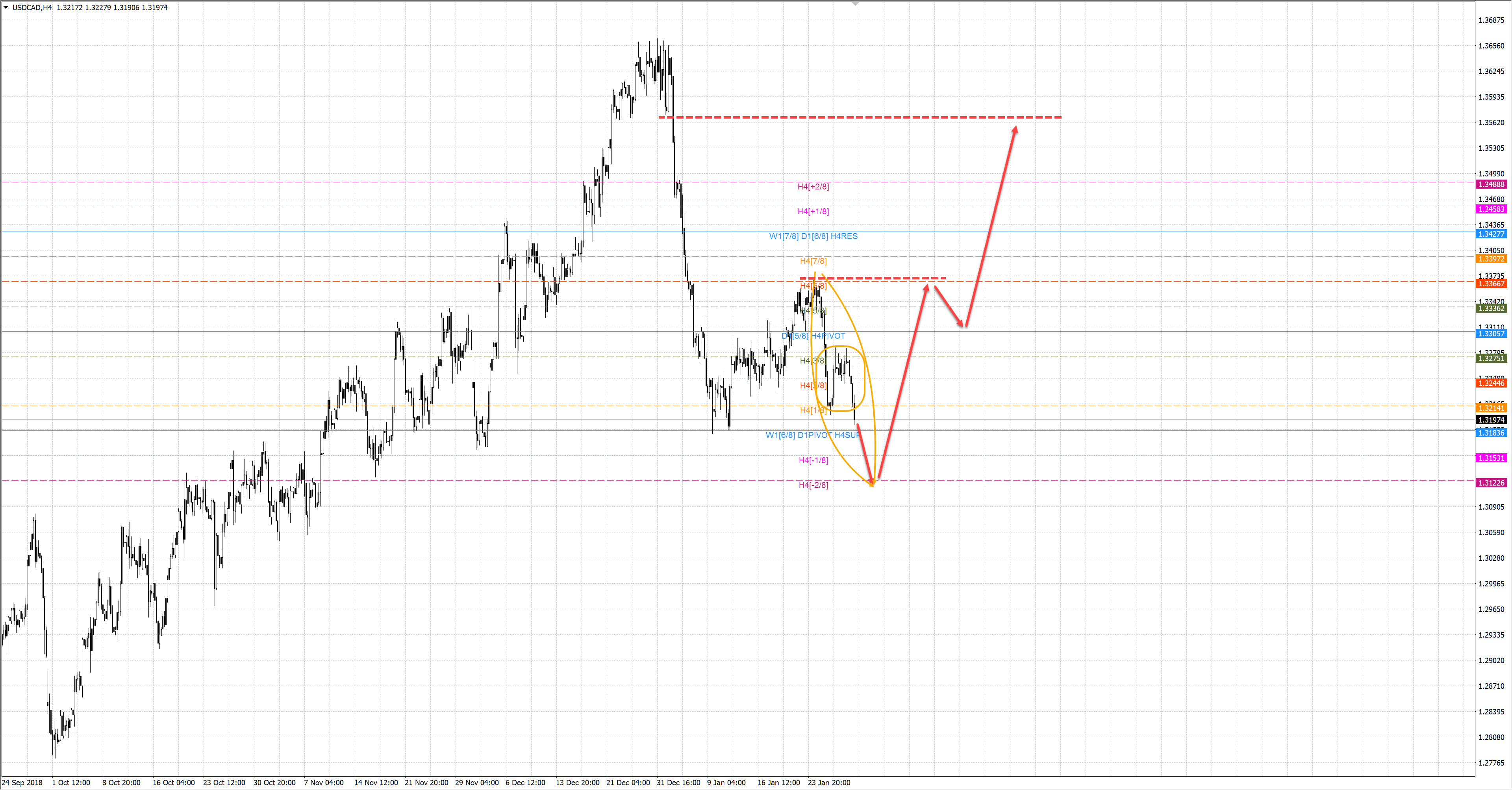Click the H4[+1/8] level label
Screen dimensions: 1512x790
click(813, 211)
